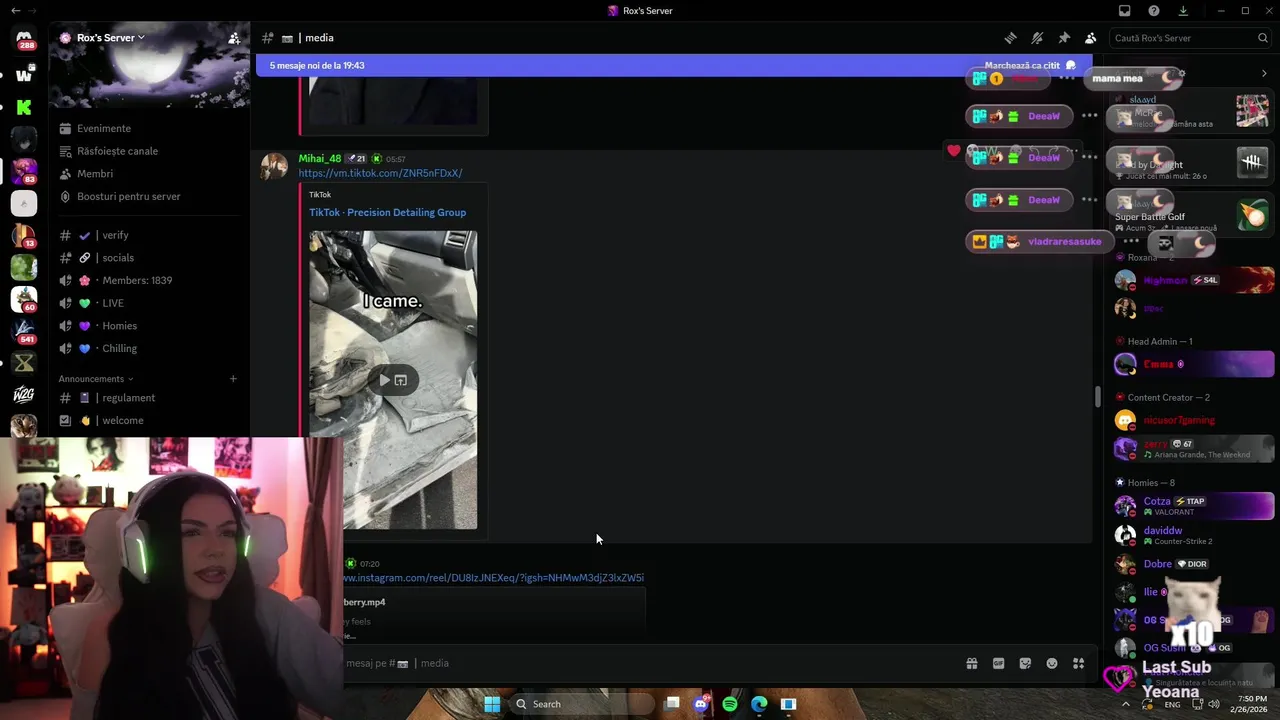Click Mihai_48's avatar
This screenshot has height=720, width=1280.
tap(274, 167)
